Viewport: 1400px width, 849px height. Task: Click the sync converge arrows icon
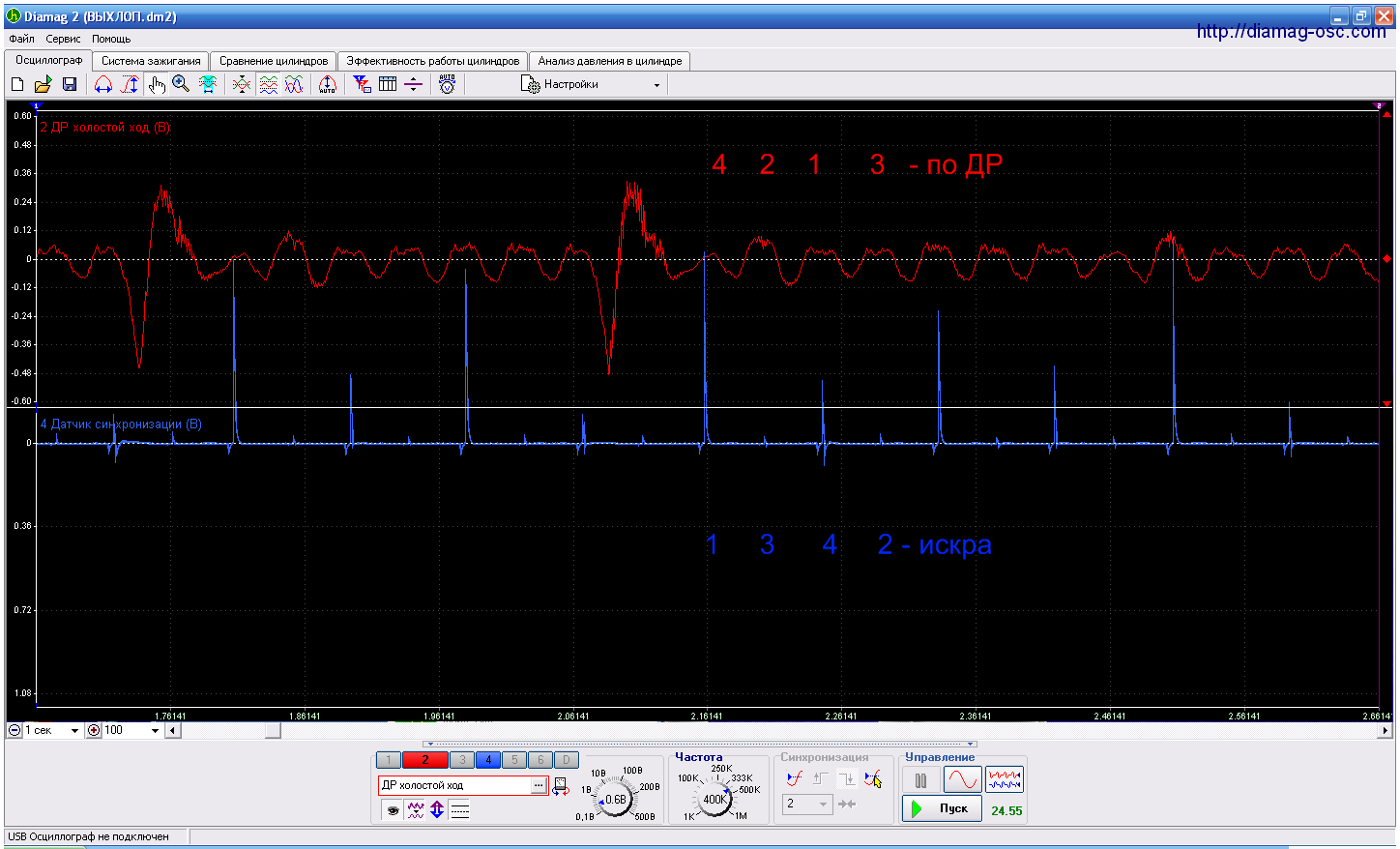(x=847, y=804)
